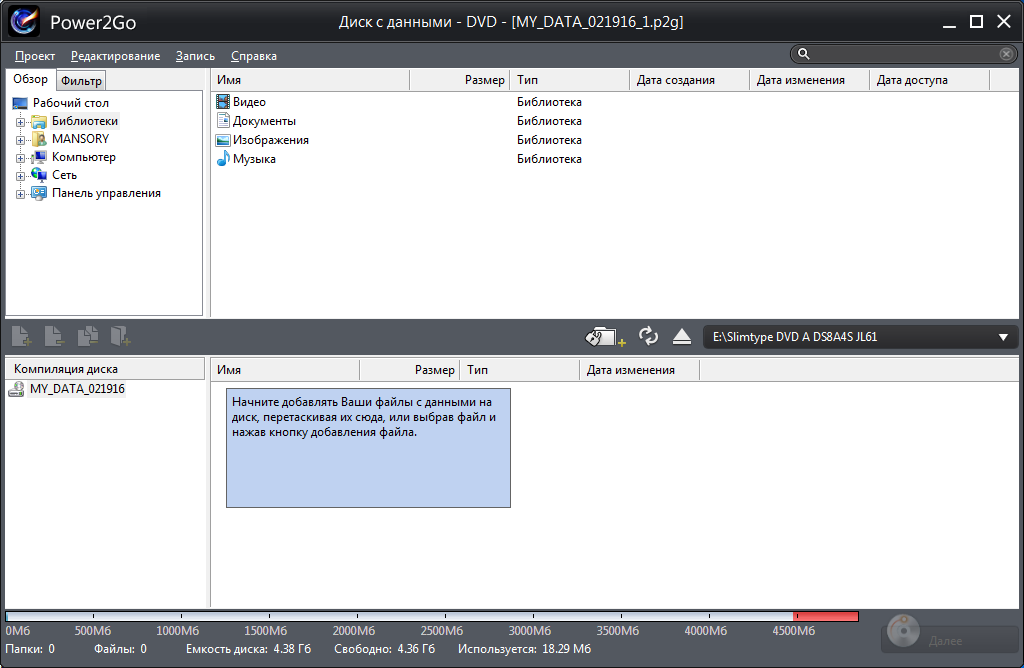Eject the disc tray

click(x=682, y=337)
